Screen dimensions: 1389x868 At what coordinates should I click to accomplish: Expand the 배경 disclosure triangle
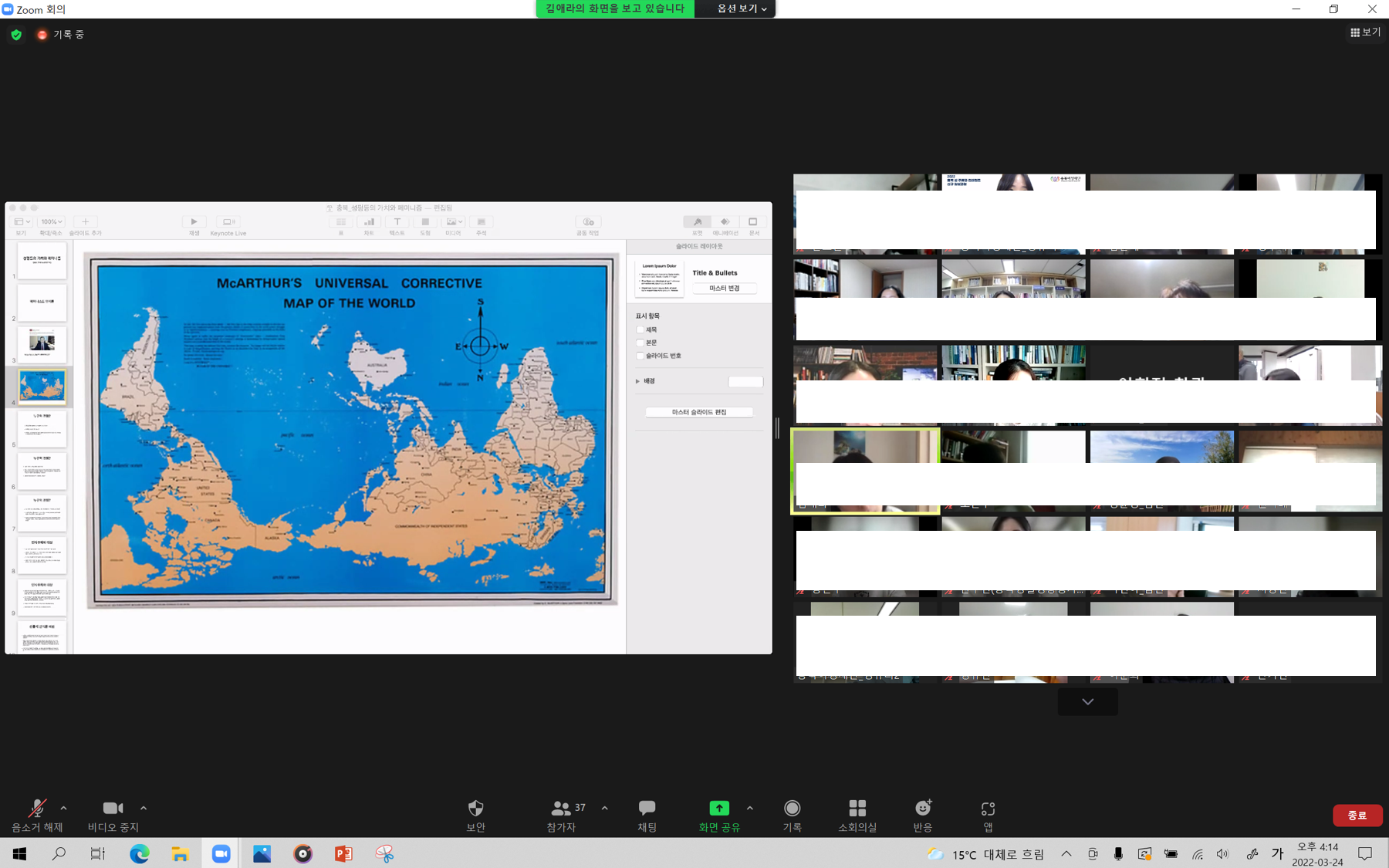click(x=637, y=381)
